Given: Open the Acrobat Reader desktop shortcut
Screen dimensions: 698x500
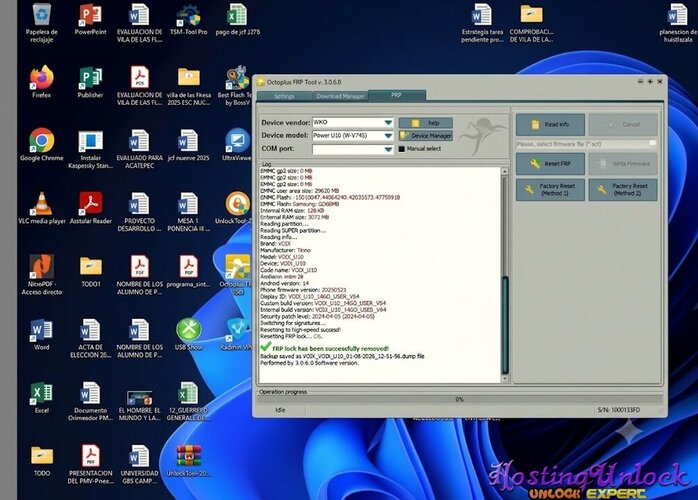Looking at the screenshot, I should click(x=90, y=208).
